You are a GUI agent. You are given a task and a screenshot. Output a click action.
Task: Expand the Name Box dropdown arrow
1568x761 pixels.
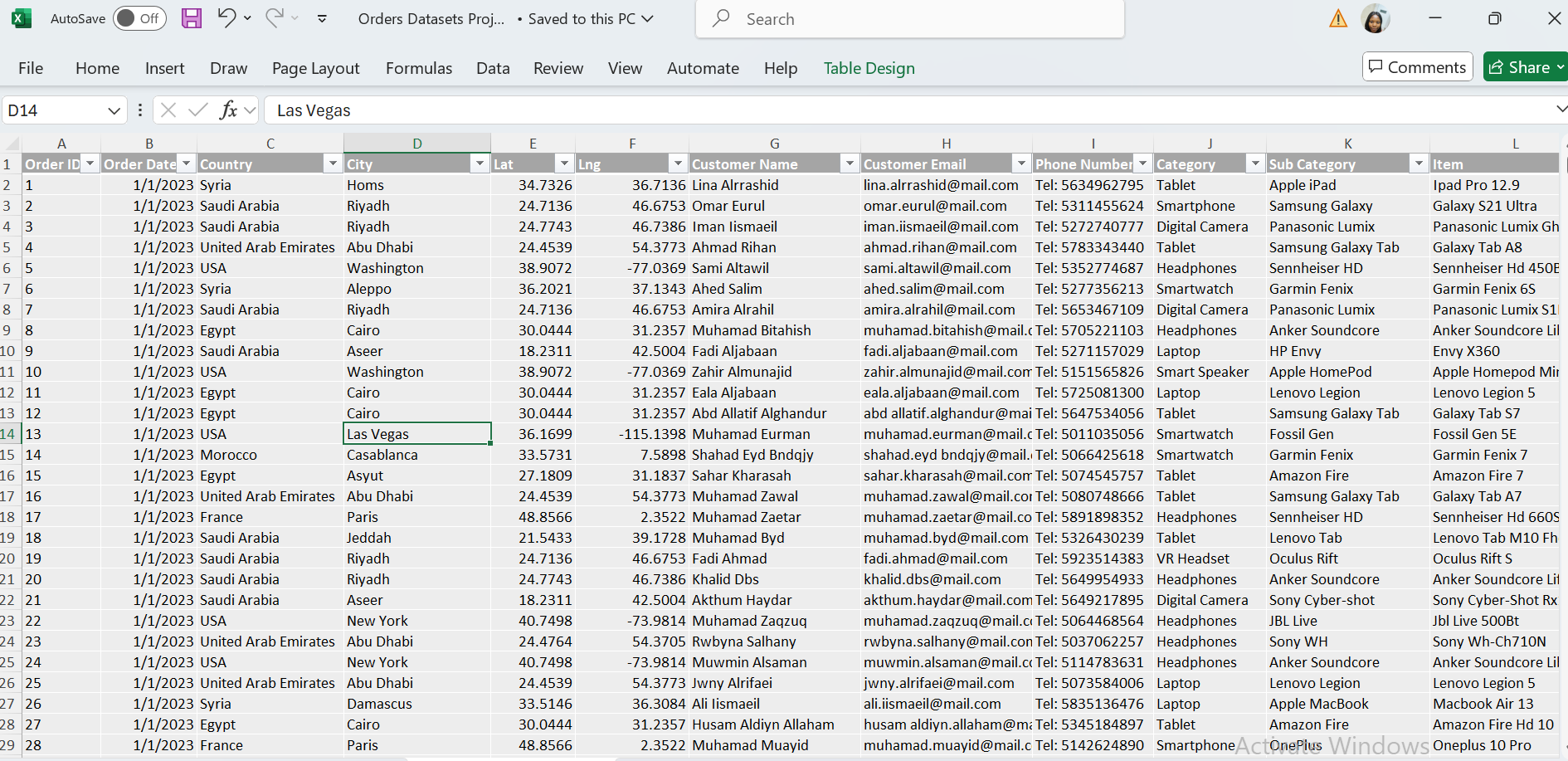click(x=114, y=110)
